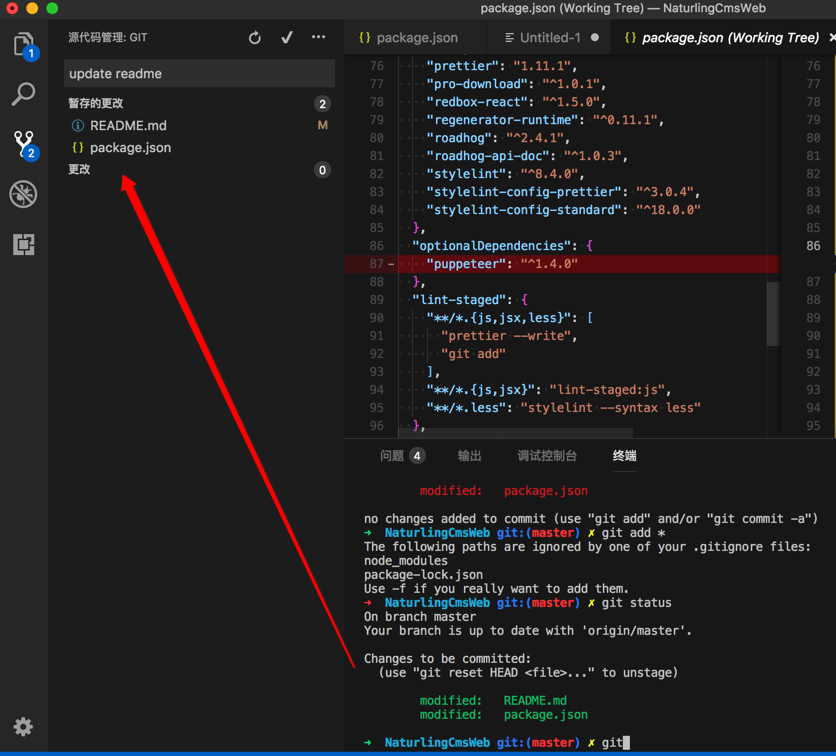Click the deleted puppeteer line 87
This screenshot has width=836, height=756.
[561, 264]
